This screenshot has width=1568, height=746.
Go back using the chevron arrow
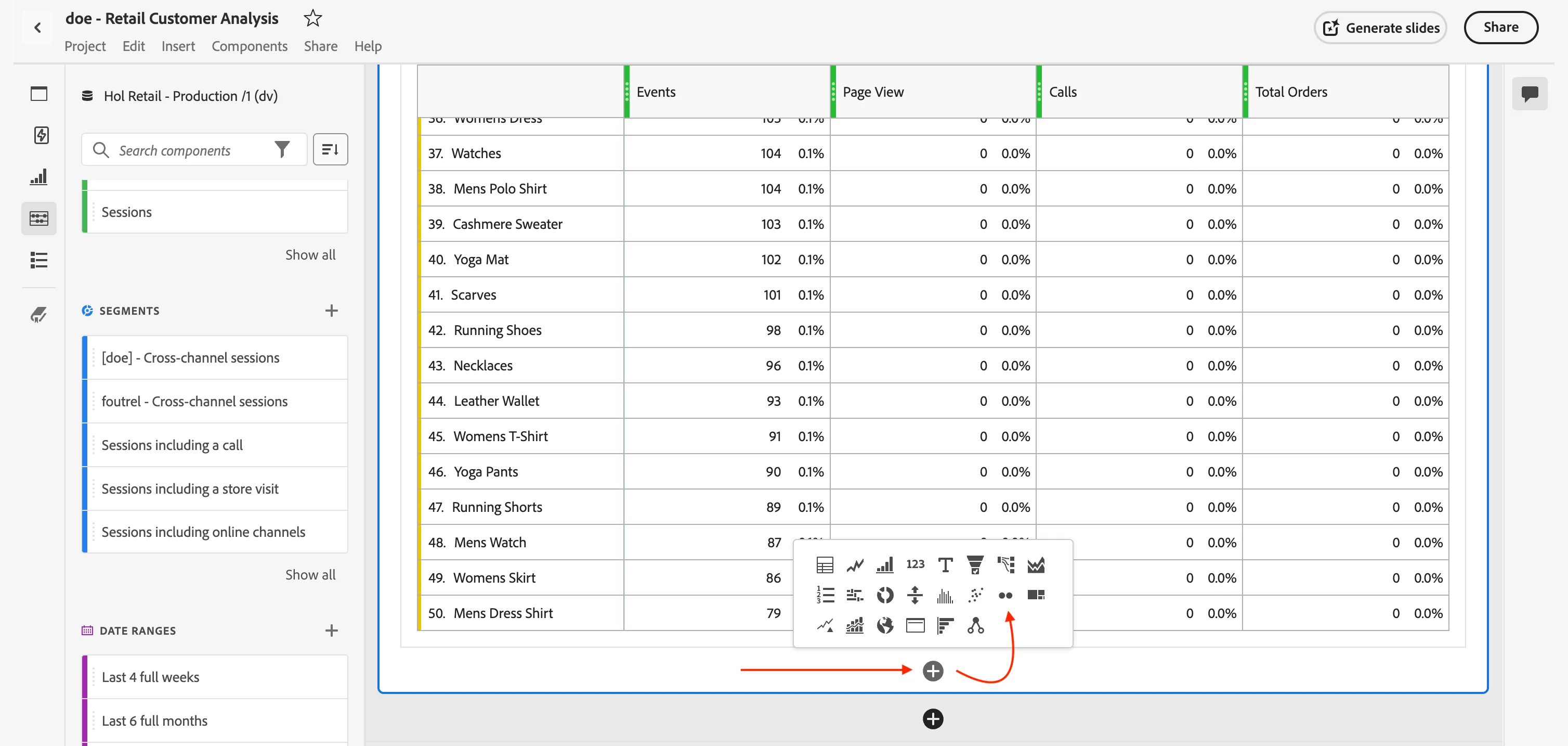click(38, 28)
